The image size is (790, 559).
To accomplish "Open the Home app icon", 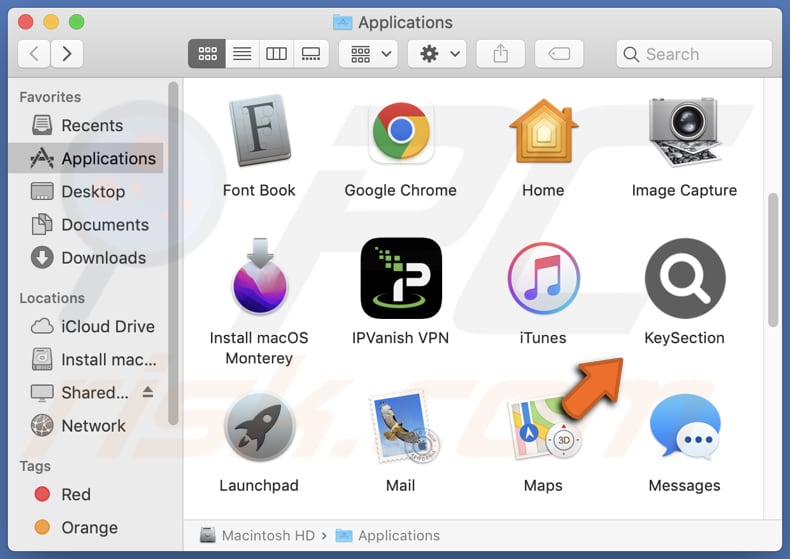I will 543,131.
